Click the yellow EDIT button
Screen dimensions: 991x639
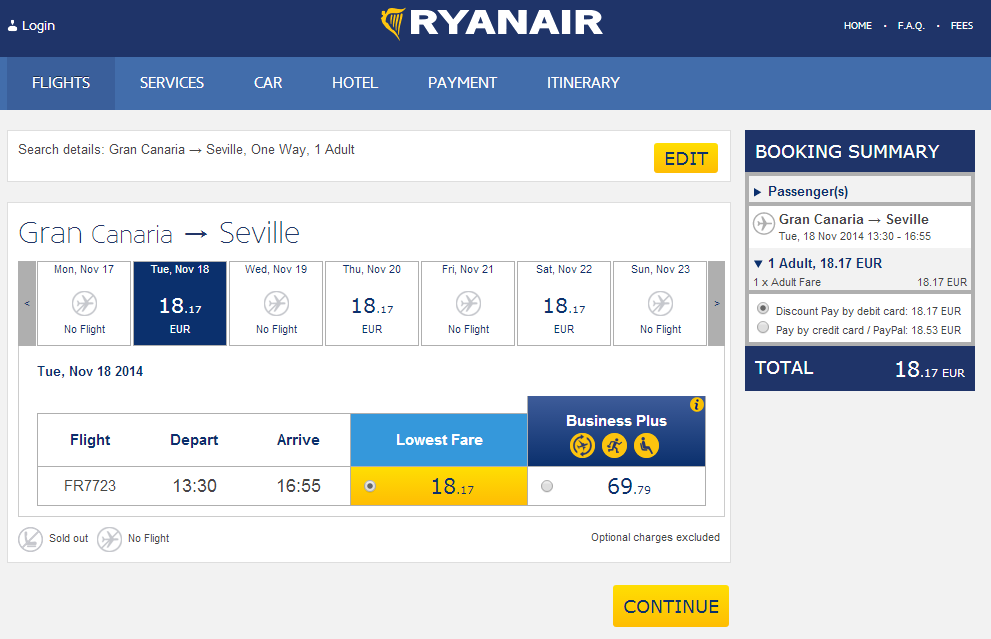coord(686,158)
